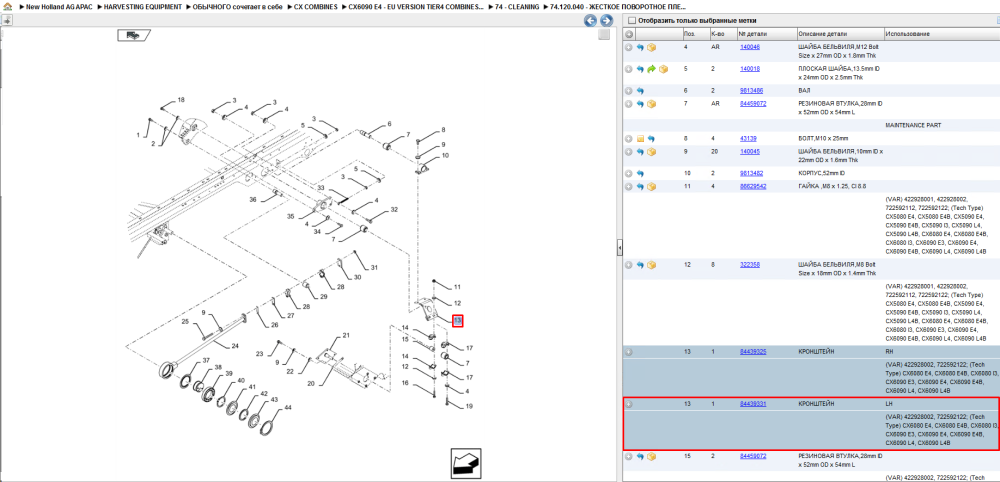Open 'ОБЫЧНОГО сочетает в себе' breadcrumb

(237, 6)
